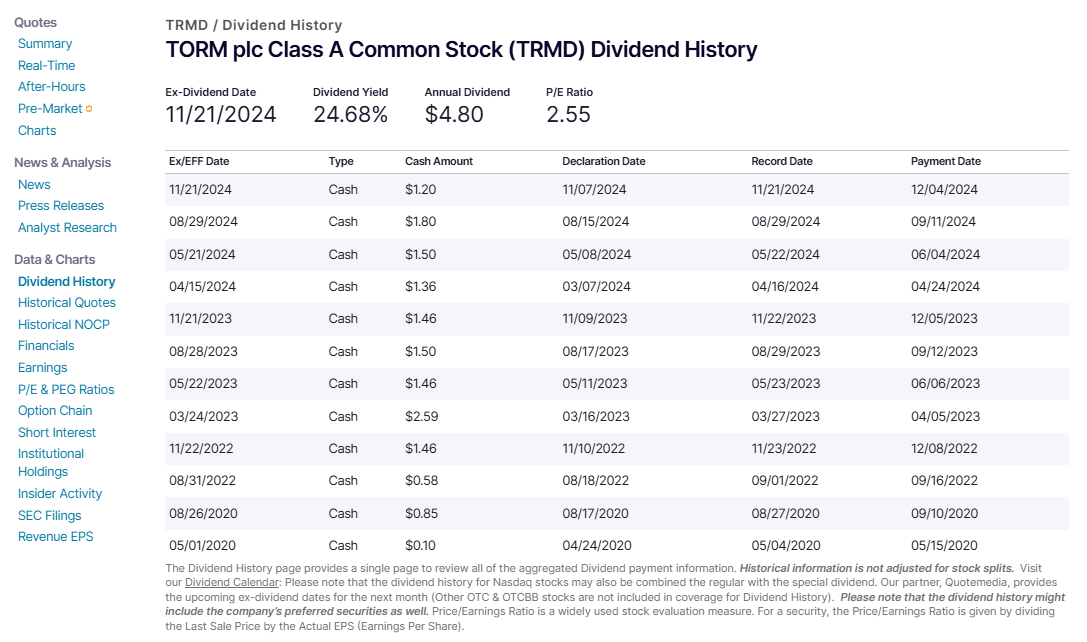Go to Real-Time quotes

47,65
